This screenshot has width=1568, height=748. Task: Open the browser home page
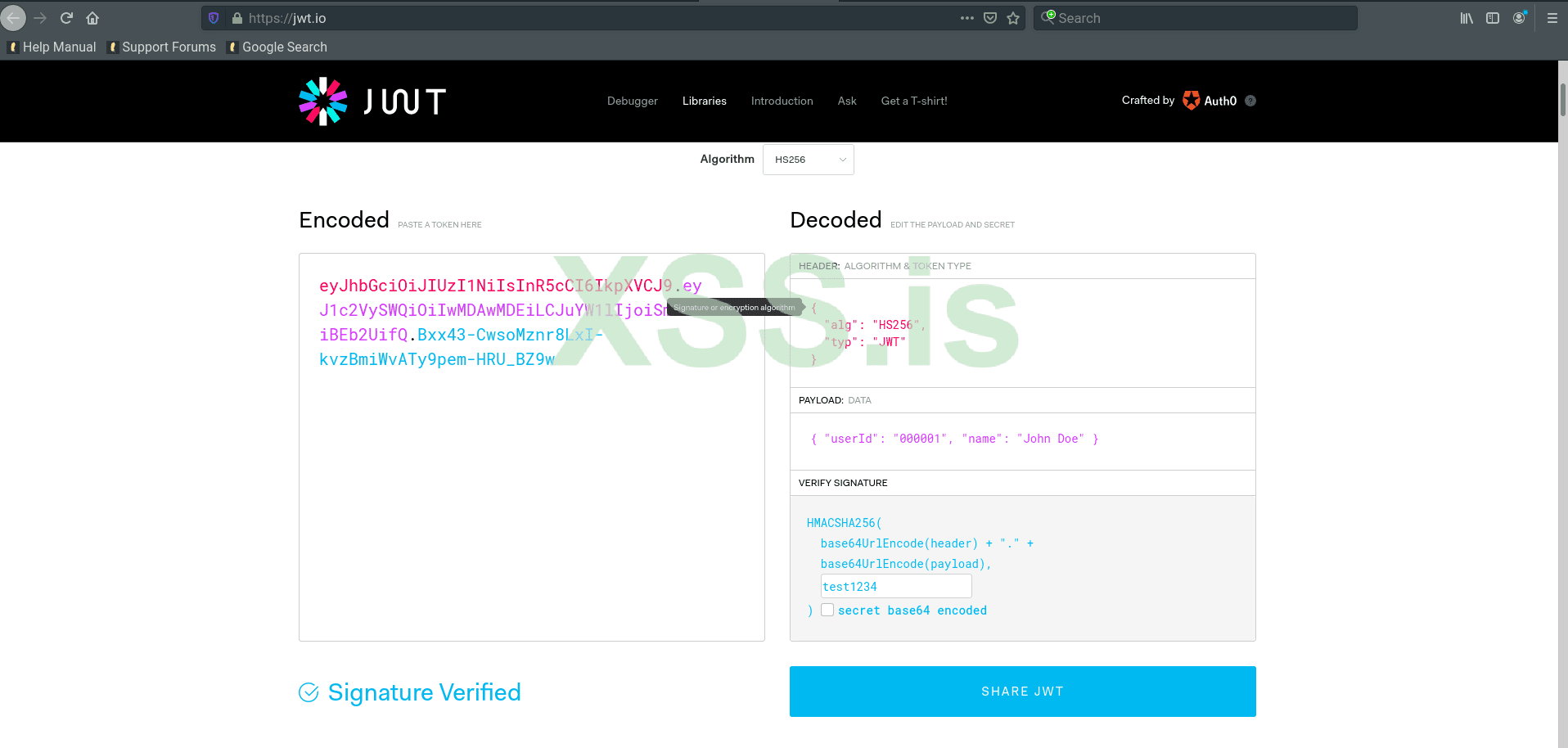tap(92, 17)
